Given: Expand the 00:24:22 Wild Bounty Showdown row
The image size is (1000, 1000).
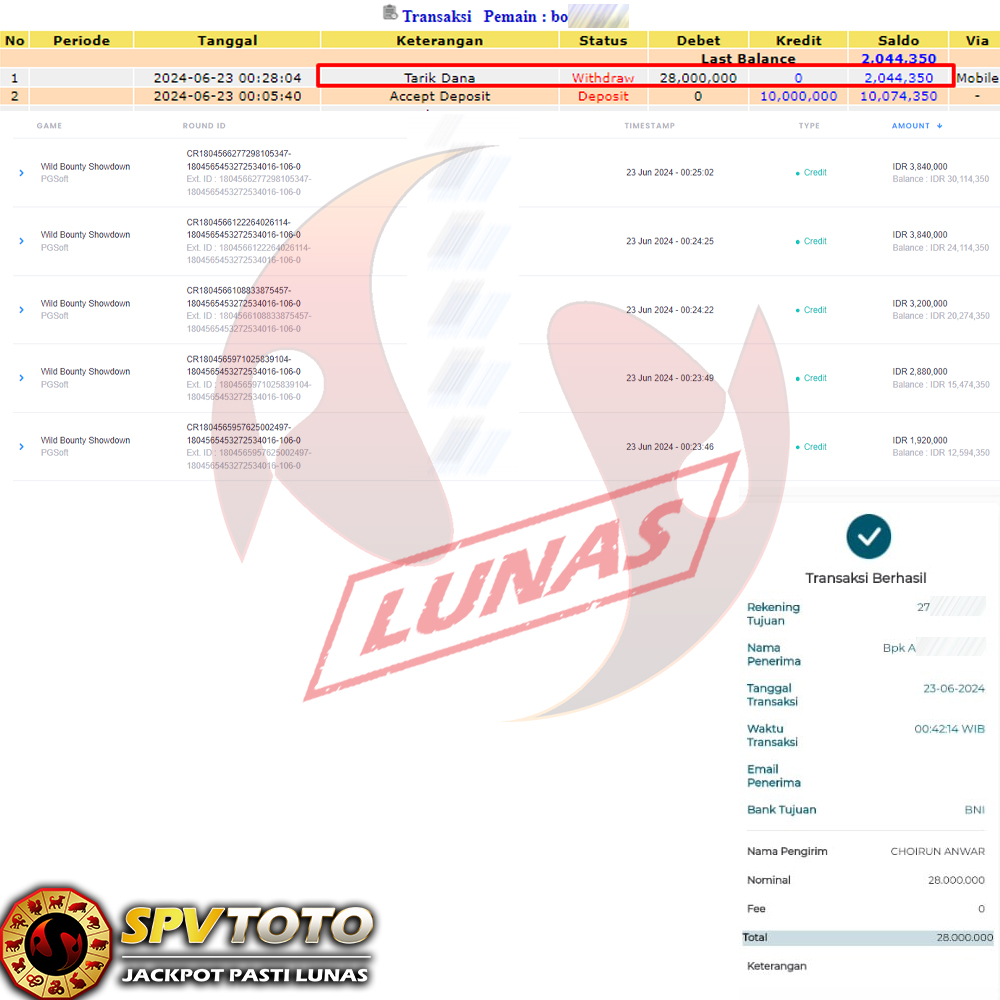Looking at the screenshot, I should (x=22, y=310).
